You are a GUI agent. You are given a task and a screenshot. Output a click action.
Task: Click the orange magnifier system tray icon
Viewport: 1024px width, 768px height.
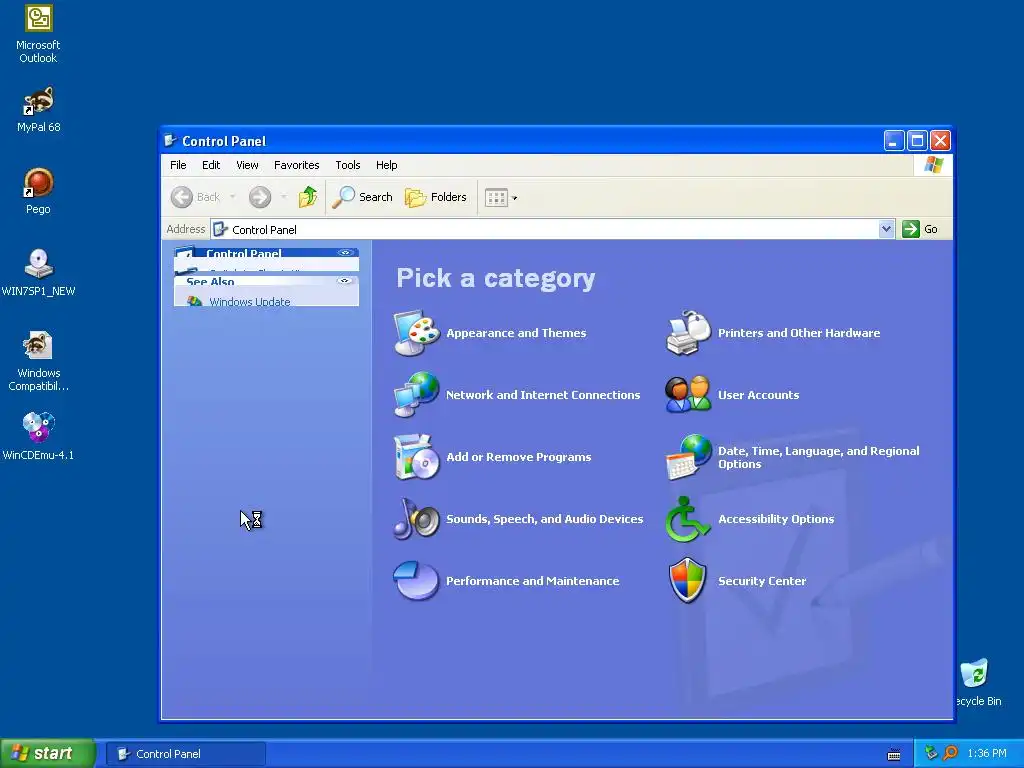coord(950,753)
